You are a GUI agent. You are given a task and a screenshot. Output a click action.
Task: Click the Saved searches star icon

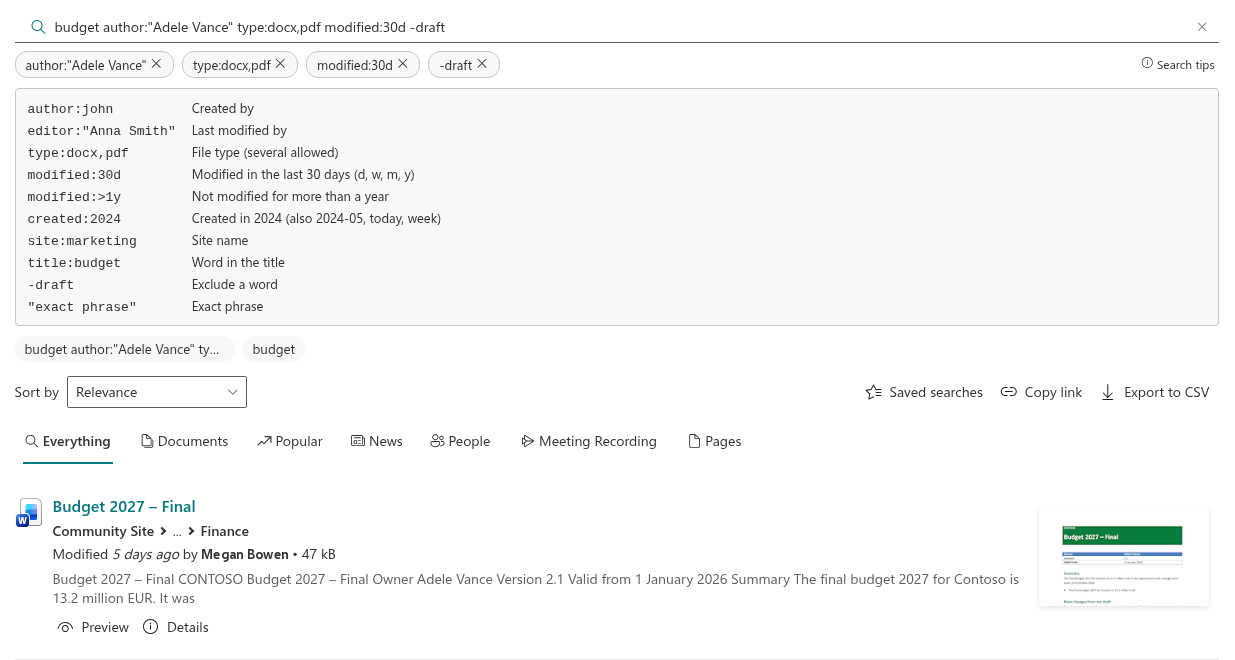pos(873,392)
